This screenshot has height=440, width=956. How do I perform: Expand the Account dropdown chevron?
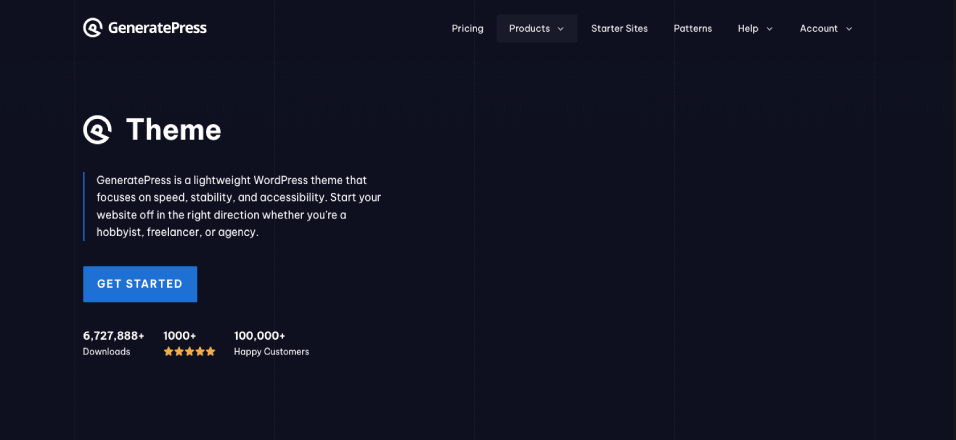tap(849, 29)
